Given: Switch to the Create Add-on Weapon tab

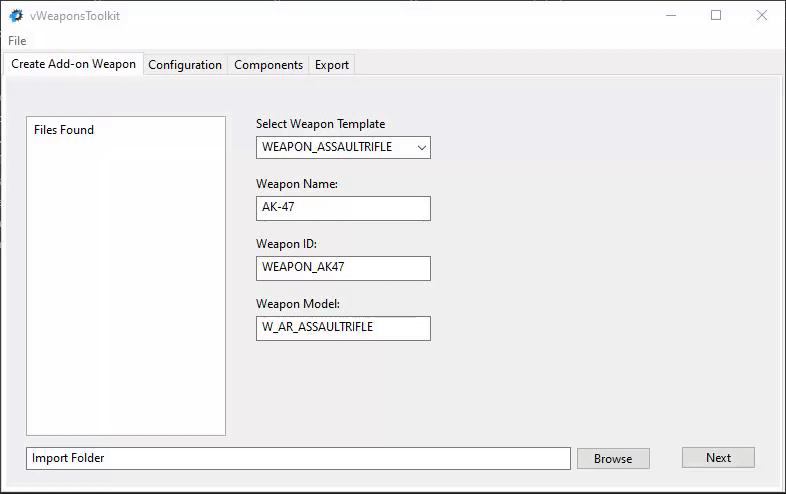Looking at the screenshot, I should pyautogui.click(x=73, y=64).
